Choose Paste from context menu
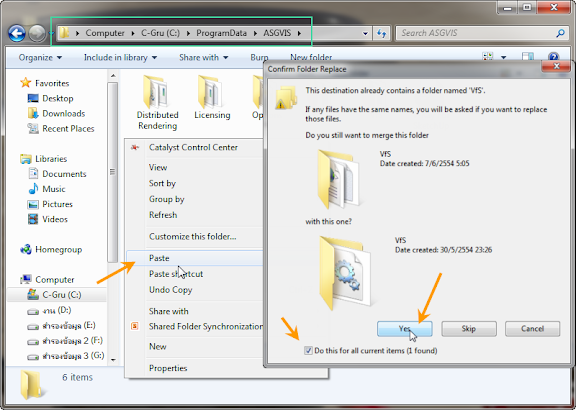The image size is (576, 410). 159,258
